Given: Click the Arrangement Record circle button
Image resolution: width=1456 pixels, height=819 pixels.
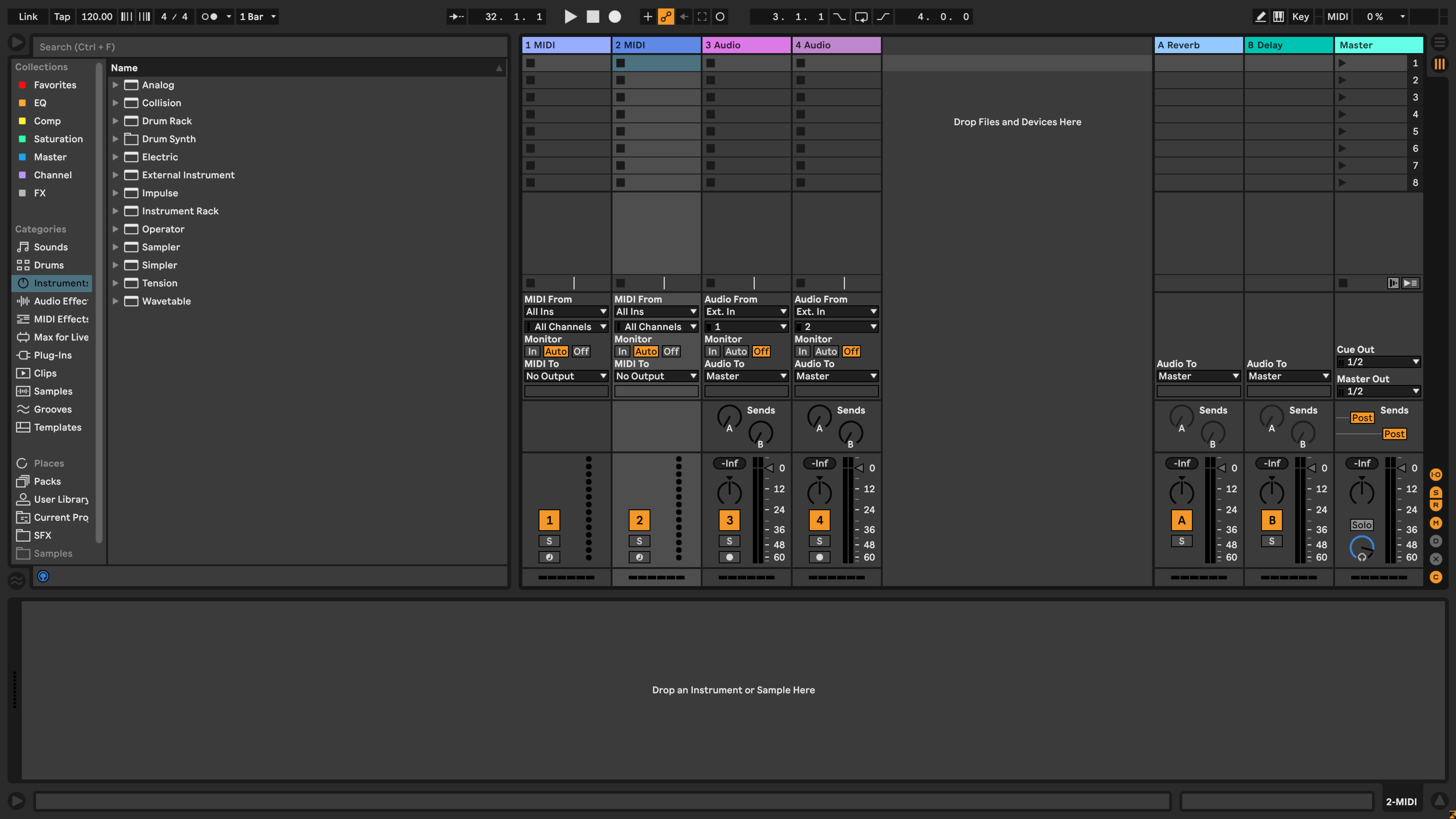Looking at the screenshot, I should point(615,16).
